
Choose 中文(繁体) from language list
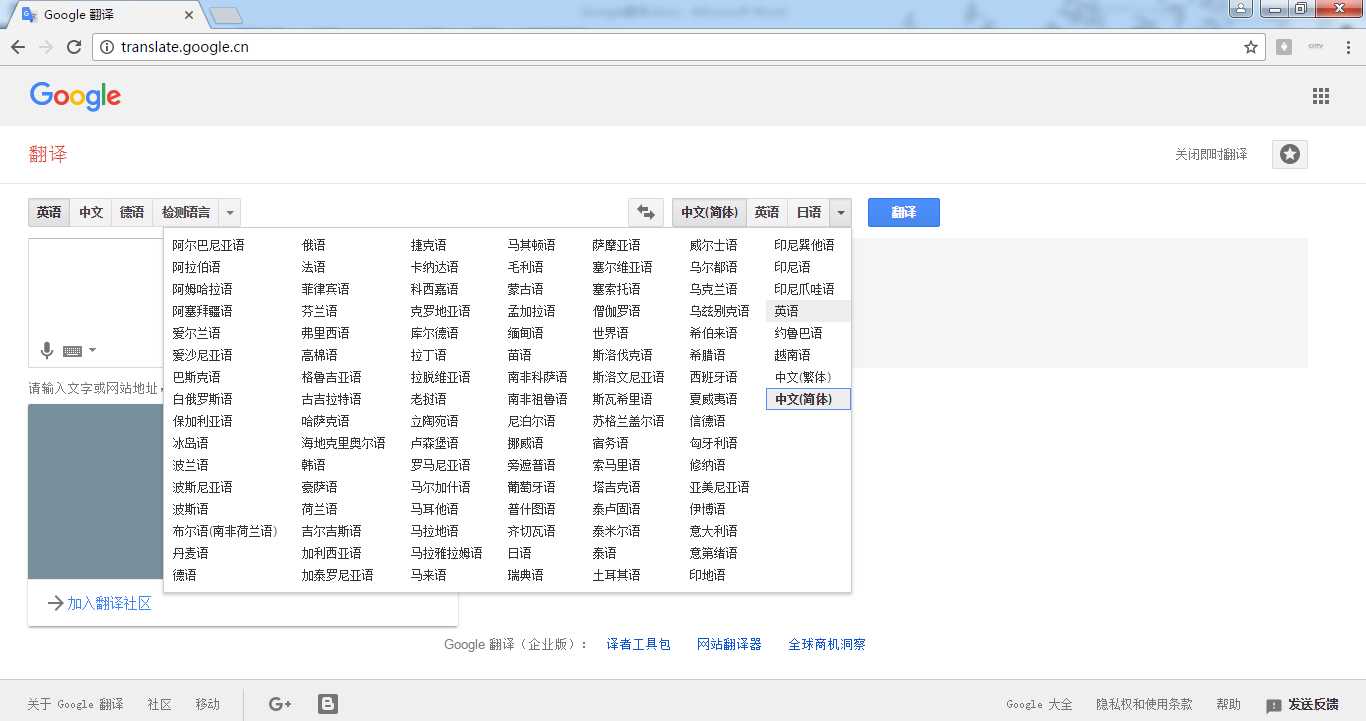point(804,377)
